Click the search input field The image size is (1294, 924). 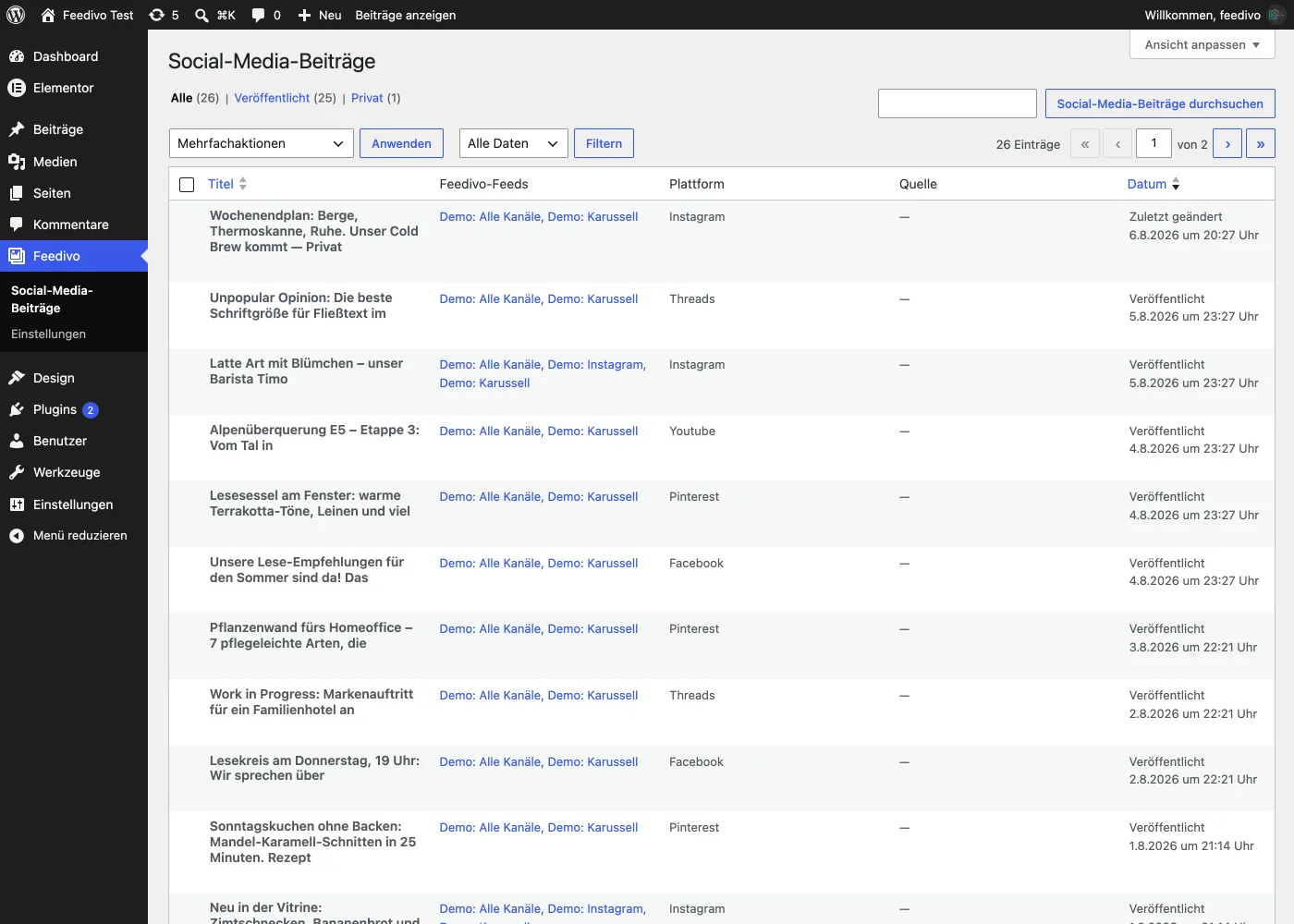[958, 103]
